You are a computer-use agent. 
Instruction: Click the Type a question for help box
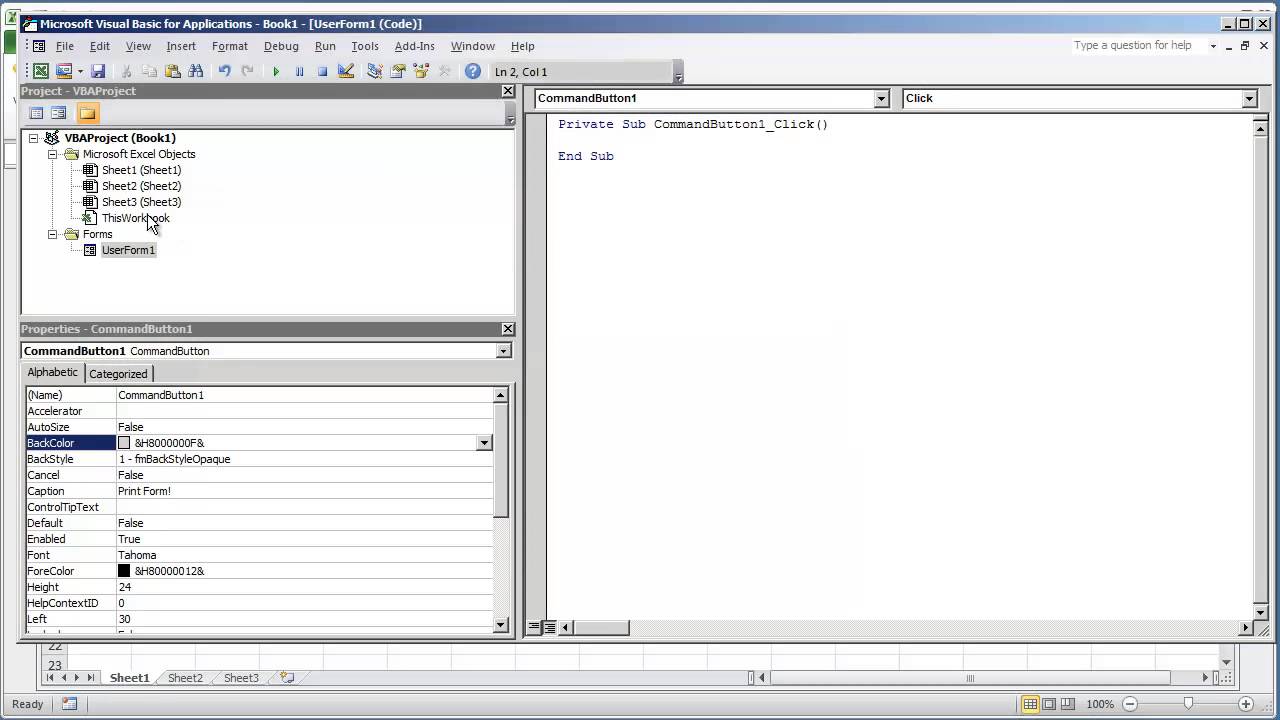pos(1139,45)
